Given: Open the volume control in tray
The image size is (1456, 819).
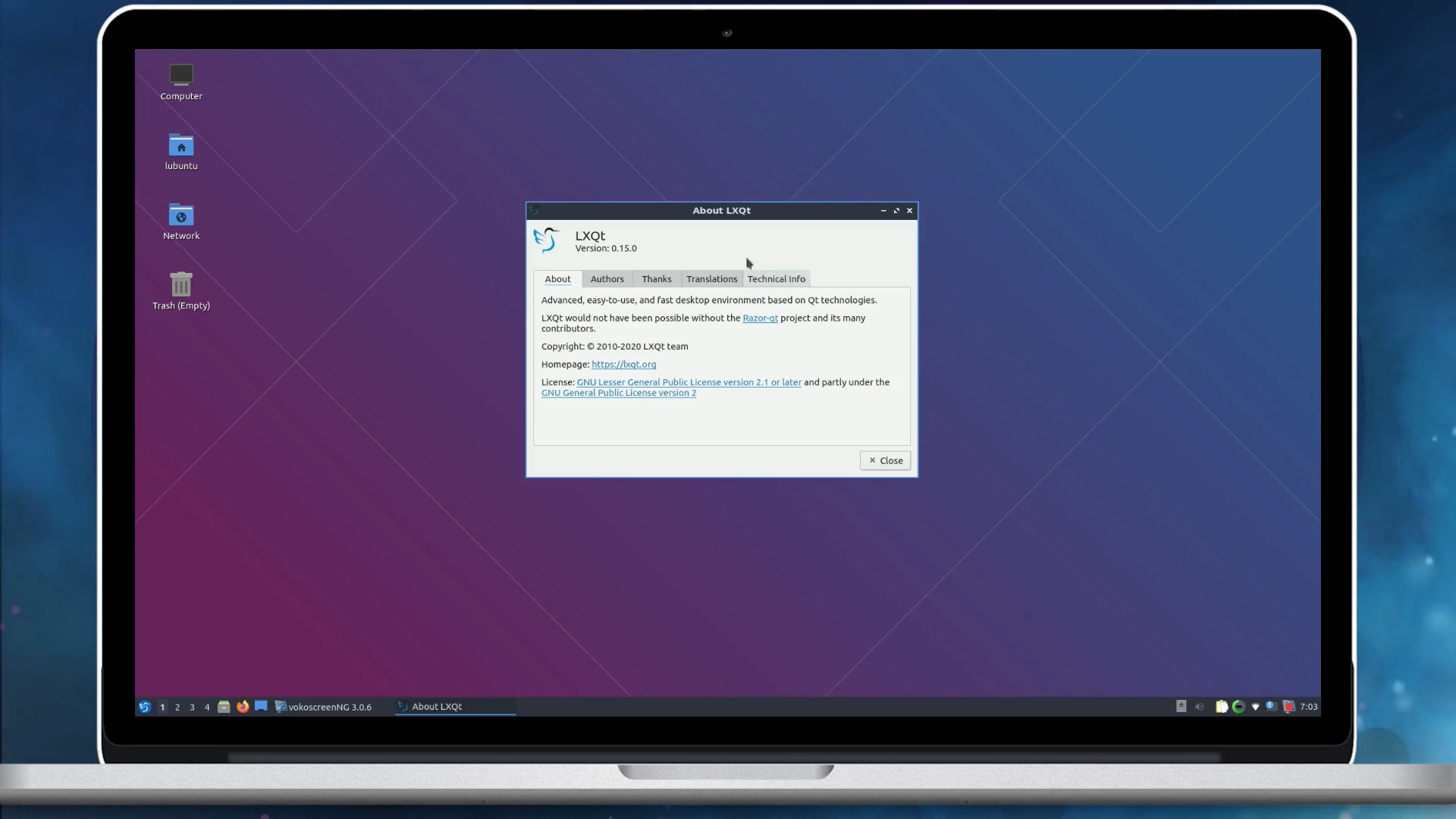Looking at the screenshot, I should 1199,707.
